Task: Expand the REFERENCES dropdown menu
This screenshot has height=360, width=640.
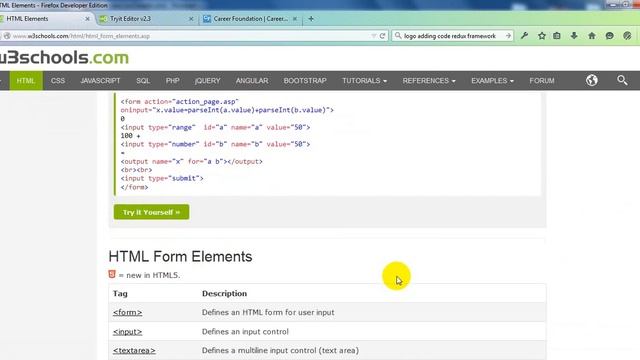Action: click(429, 81)
